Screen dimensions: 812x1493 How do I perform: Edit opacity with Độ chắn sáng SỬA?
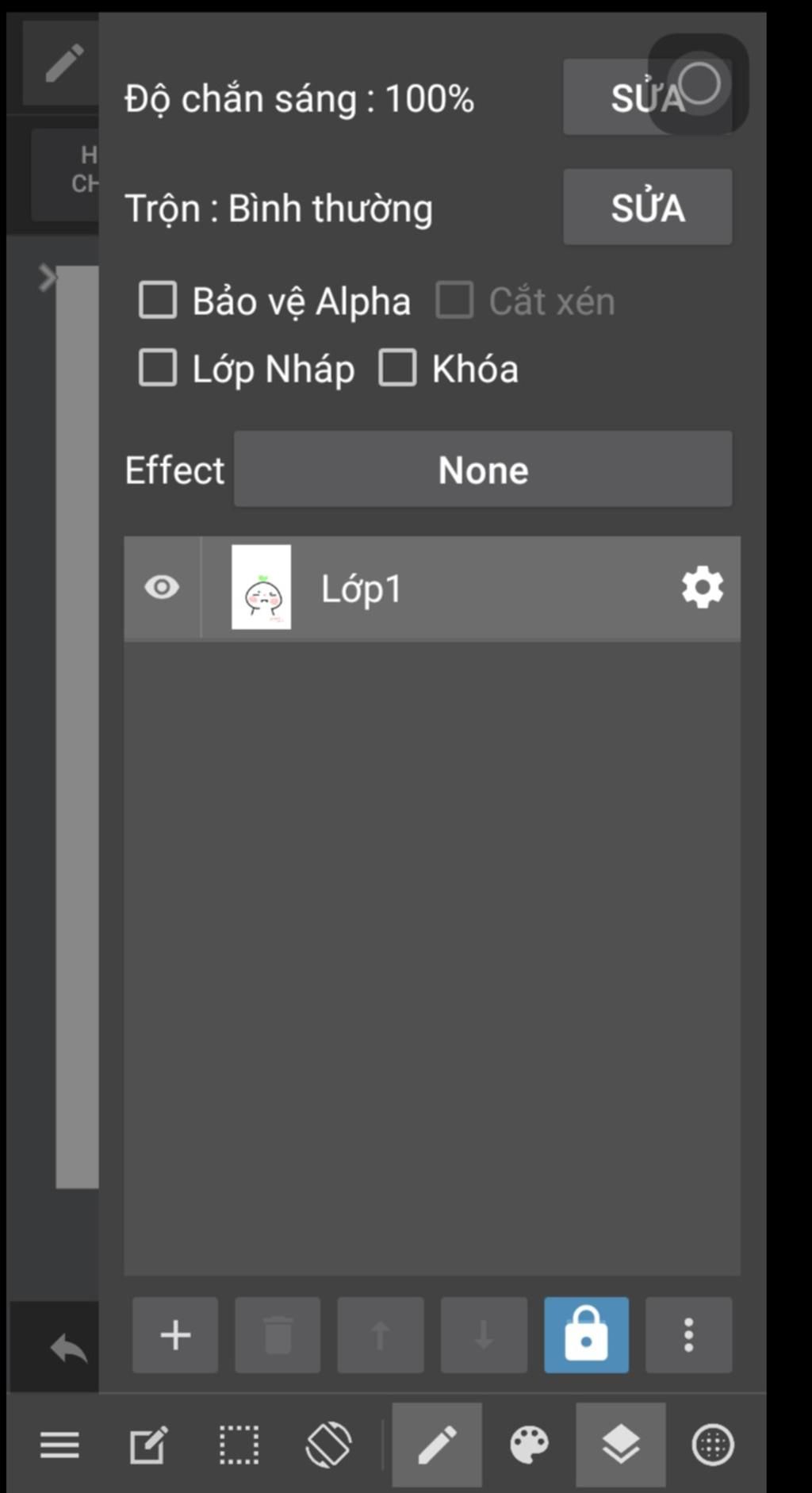[647, 98]
